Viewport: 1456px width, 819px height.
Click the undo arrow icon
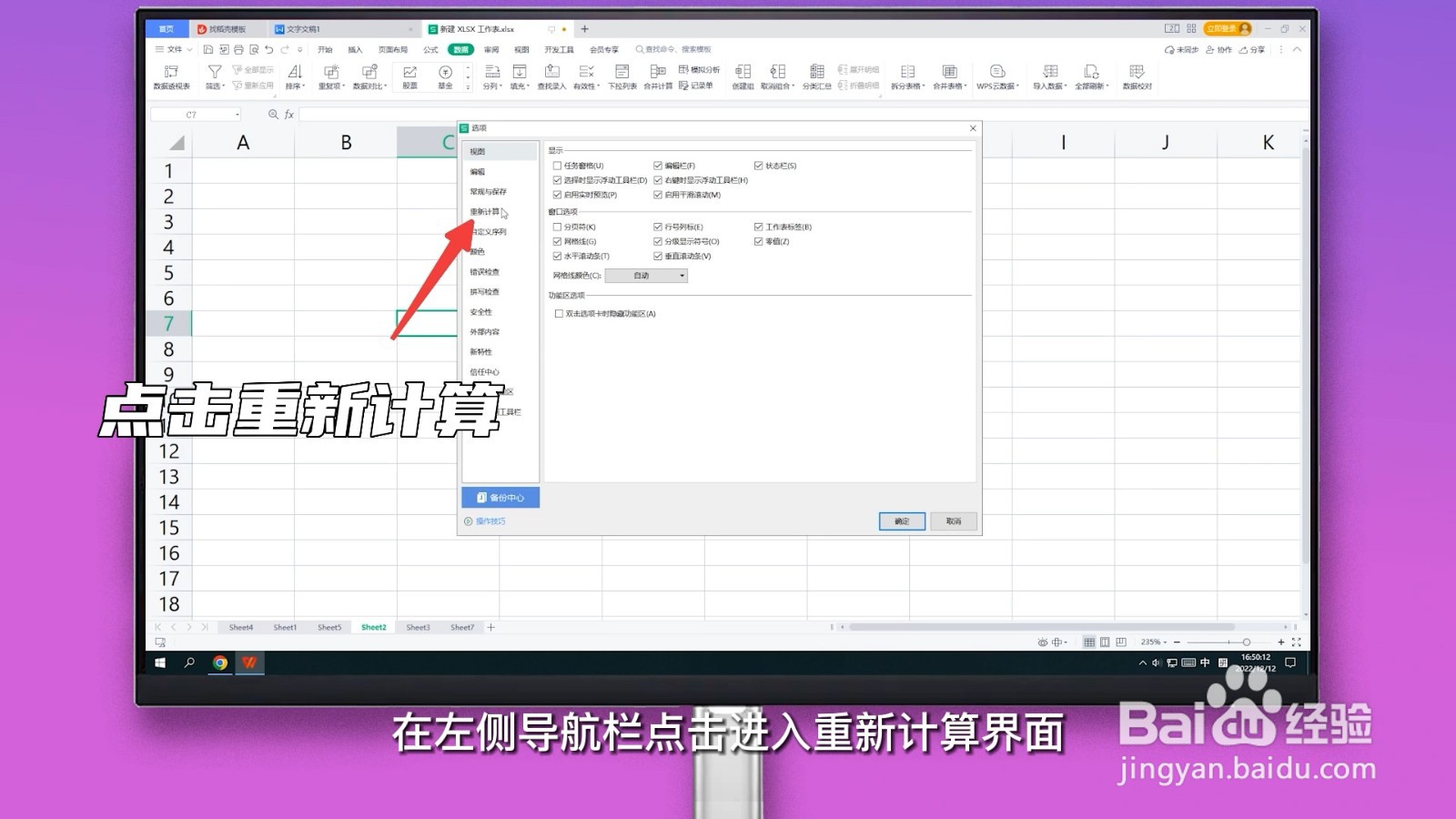[x=269, y=49]
